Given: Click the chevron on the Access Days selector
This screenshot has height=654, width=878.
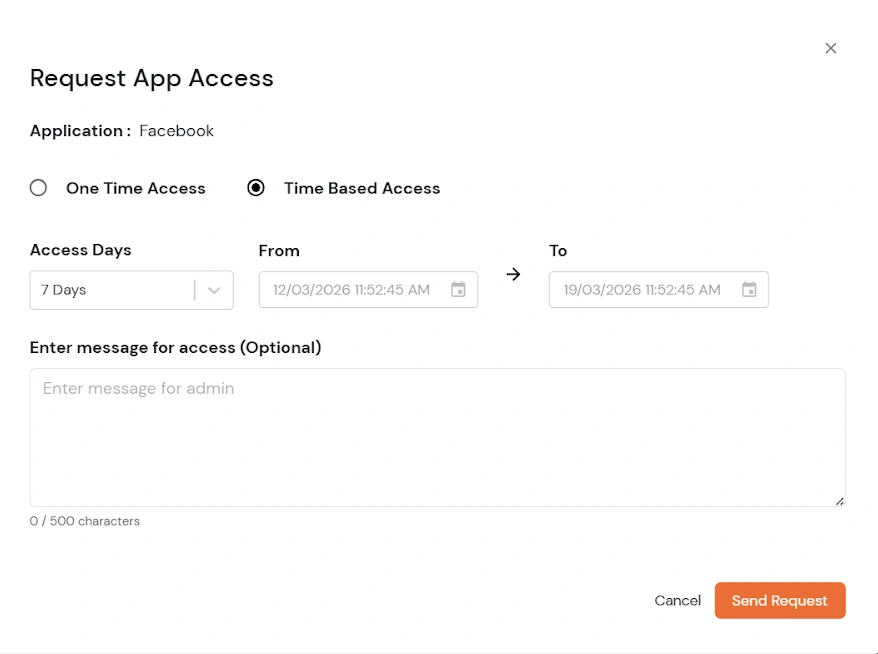Looking at the screenshot, I should click(213, 290).
